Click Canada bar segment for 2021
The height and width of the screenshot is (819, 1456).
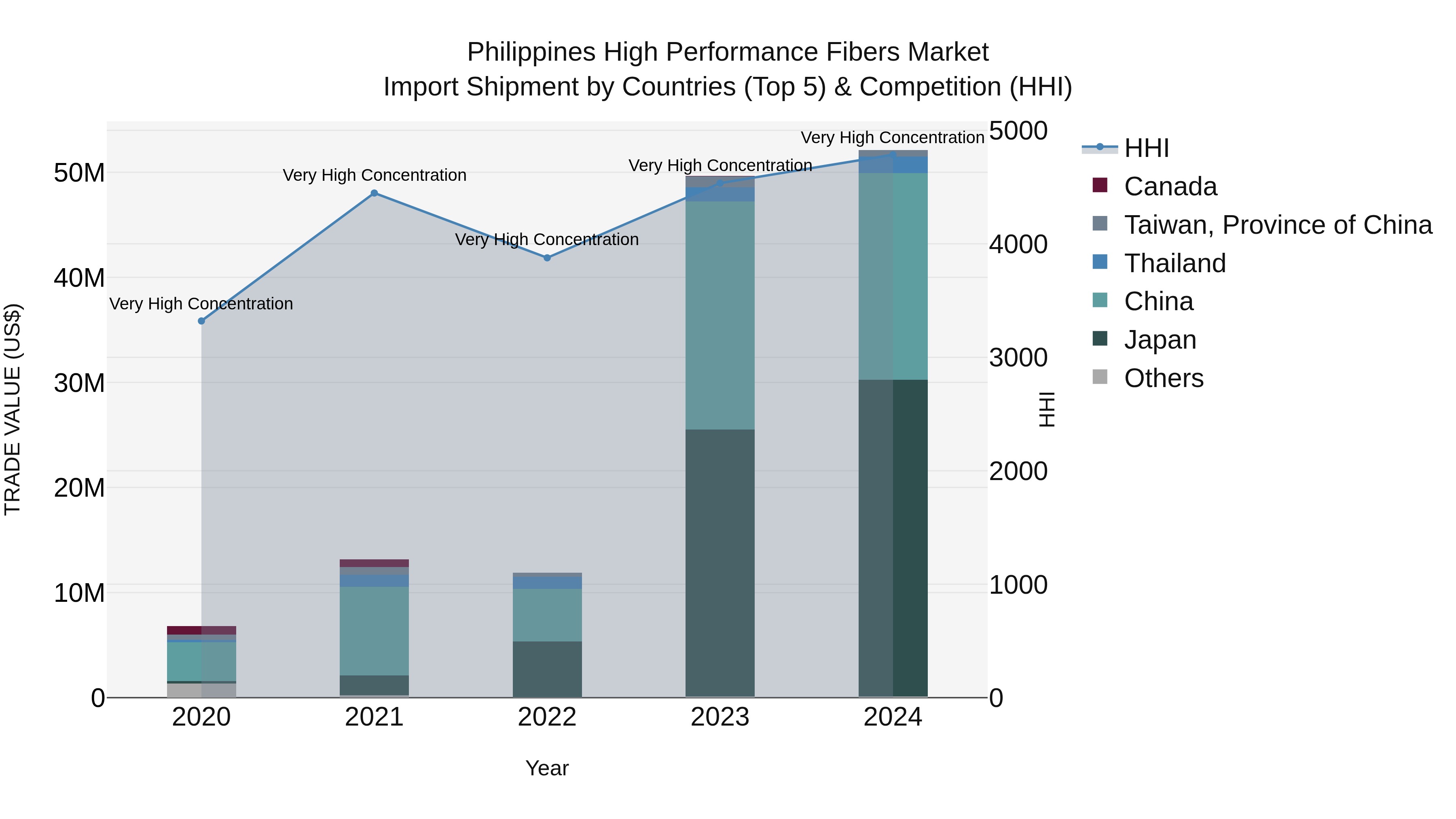pyautogui.click(x=374, y=563)
